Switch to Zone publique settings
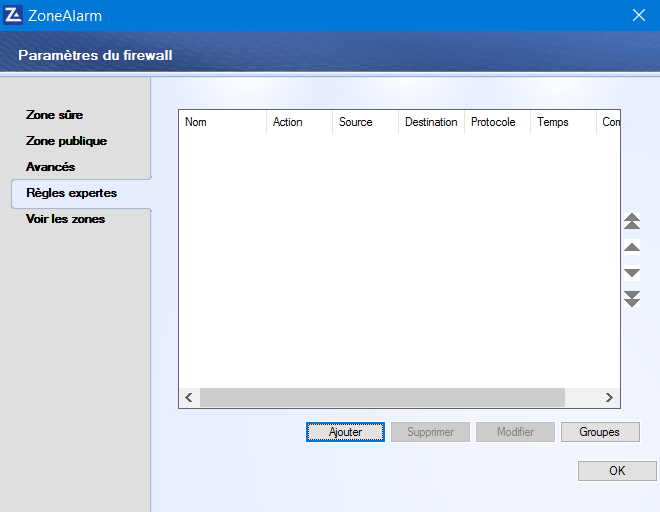 point(66,141)
